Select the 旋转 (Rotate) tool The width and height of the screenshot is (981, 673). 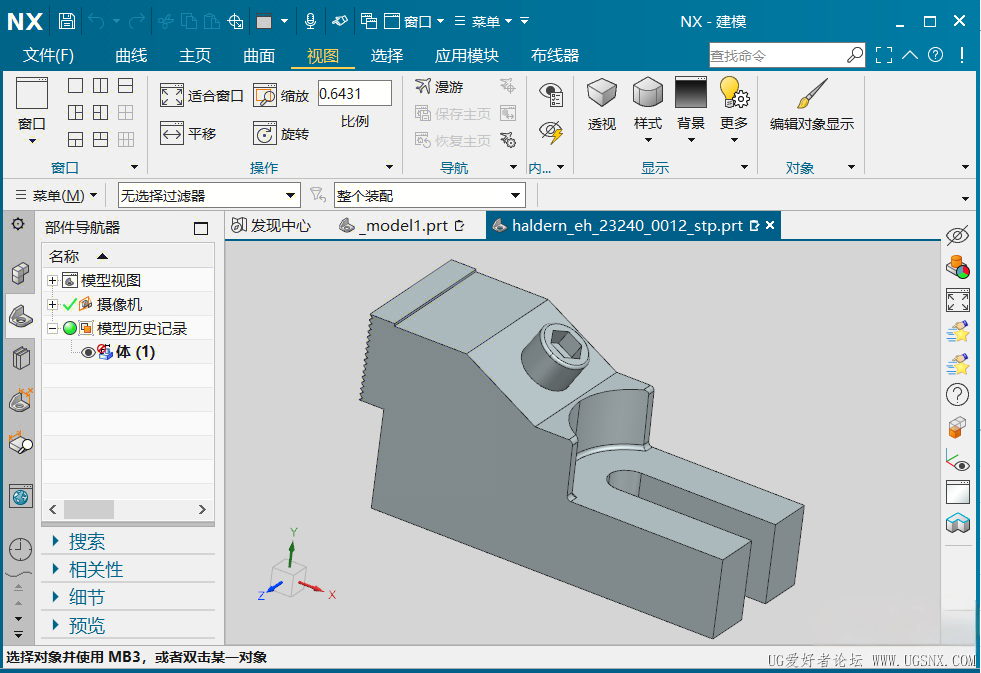(x=265, y=133)
